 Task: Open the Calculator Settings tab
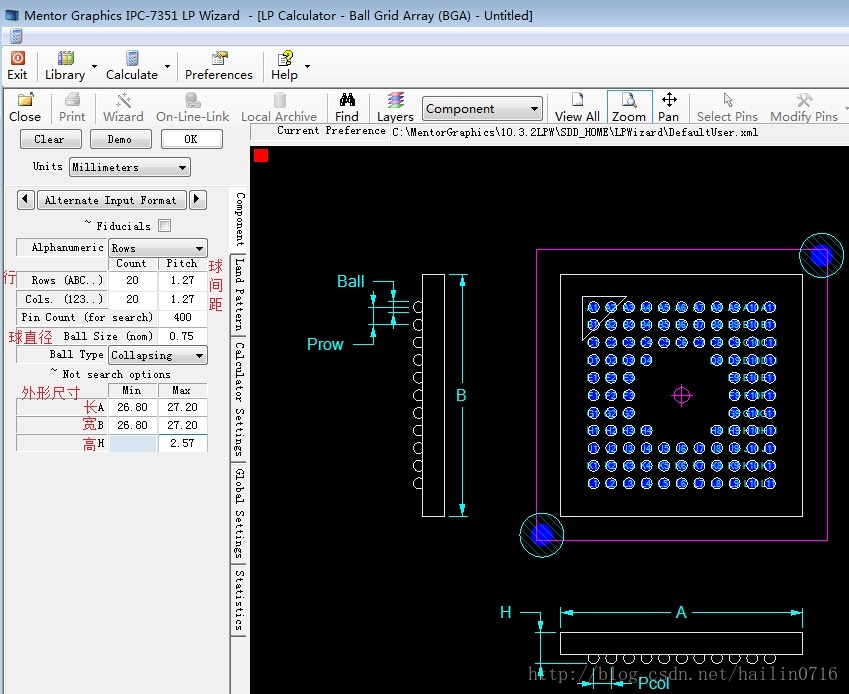coord(239,399)
